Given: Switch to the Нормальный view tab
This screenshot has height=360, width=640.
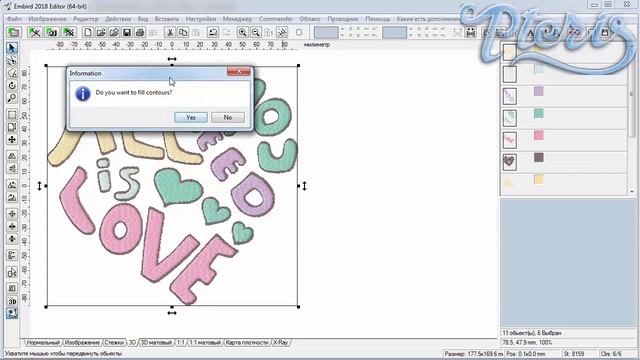Looking at the screenshot, I should (43, 342).
